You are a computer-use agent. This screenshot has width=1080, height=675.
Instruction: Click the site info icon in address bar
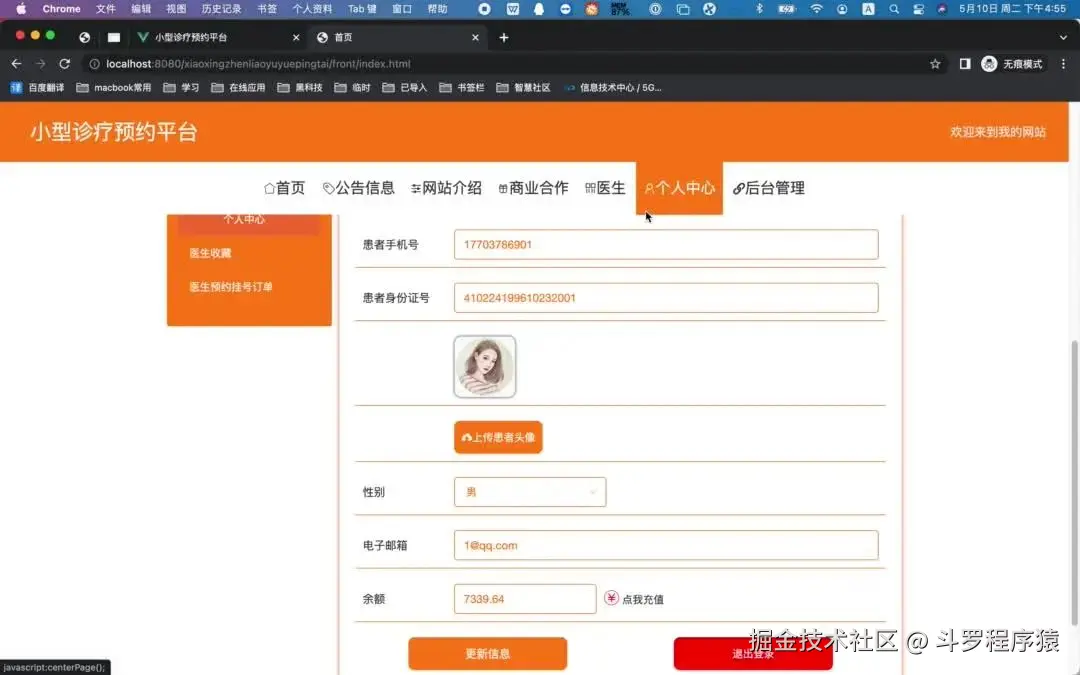pyautogui.click(x=94, y=64)
